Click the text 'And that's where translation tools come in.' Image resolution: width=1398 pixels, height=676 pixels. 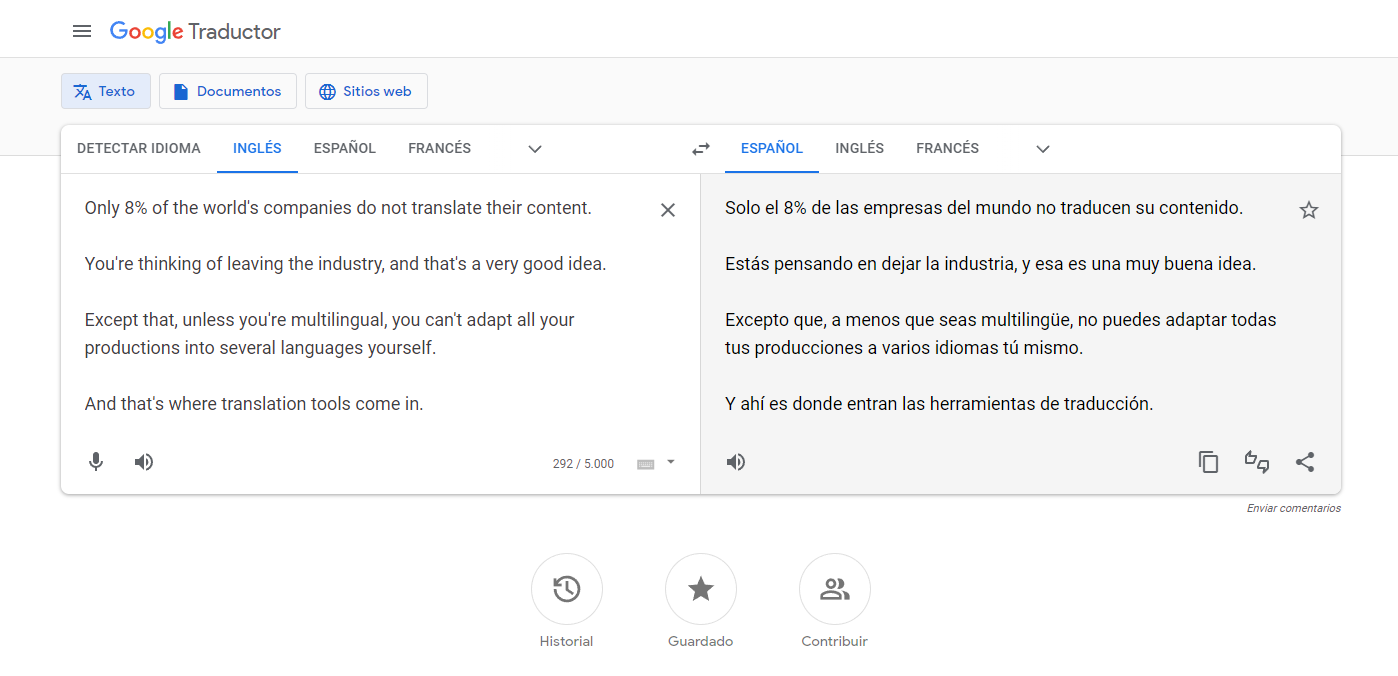coord(254,404)
